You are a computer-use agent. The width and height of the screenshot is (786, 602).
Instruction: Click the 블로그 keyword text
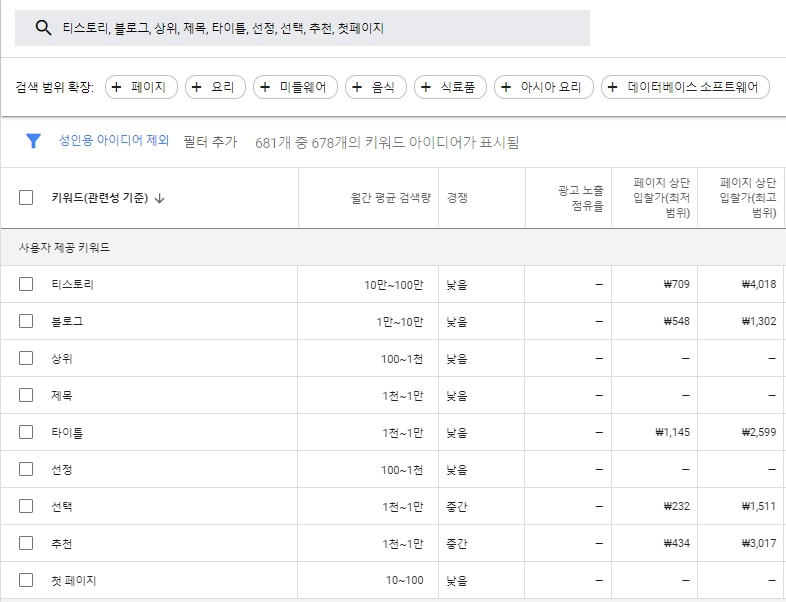tap(67, 321)
